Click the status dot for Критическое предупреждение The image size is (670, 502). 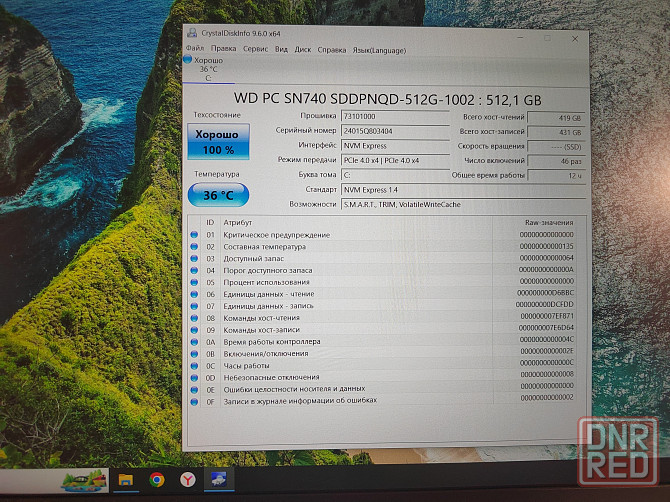point(194,235)
